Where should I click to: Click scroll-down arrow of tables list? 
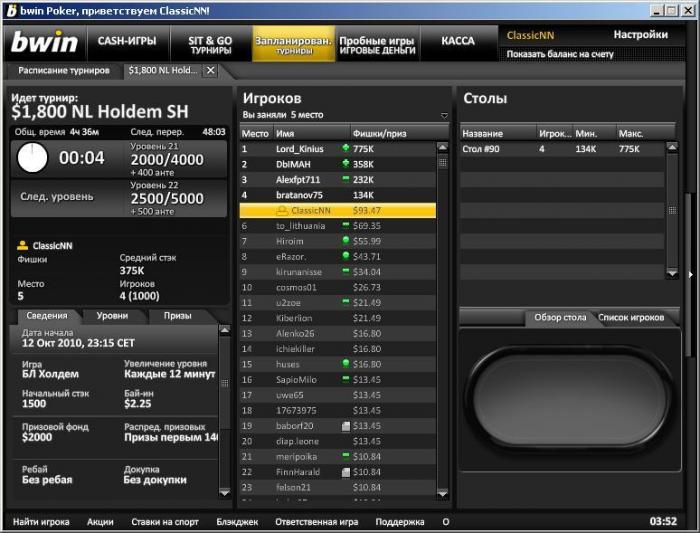(672, 273)
